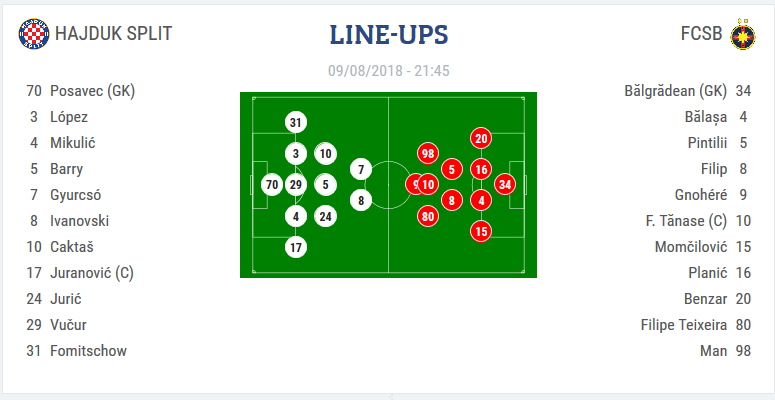Click red player marker 80 on pitch
The height and width of the screenshot is (400, 775).
coord(428,215)
